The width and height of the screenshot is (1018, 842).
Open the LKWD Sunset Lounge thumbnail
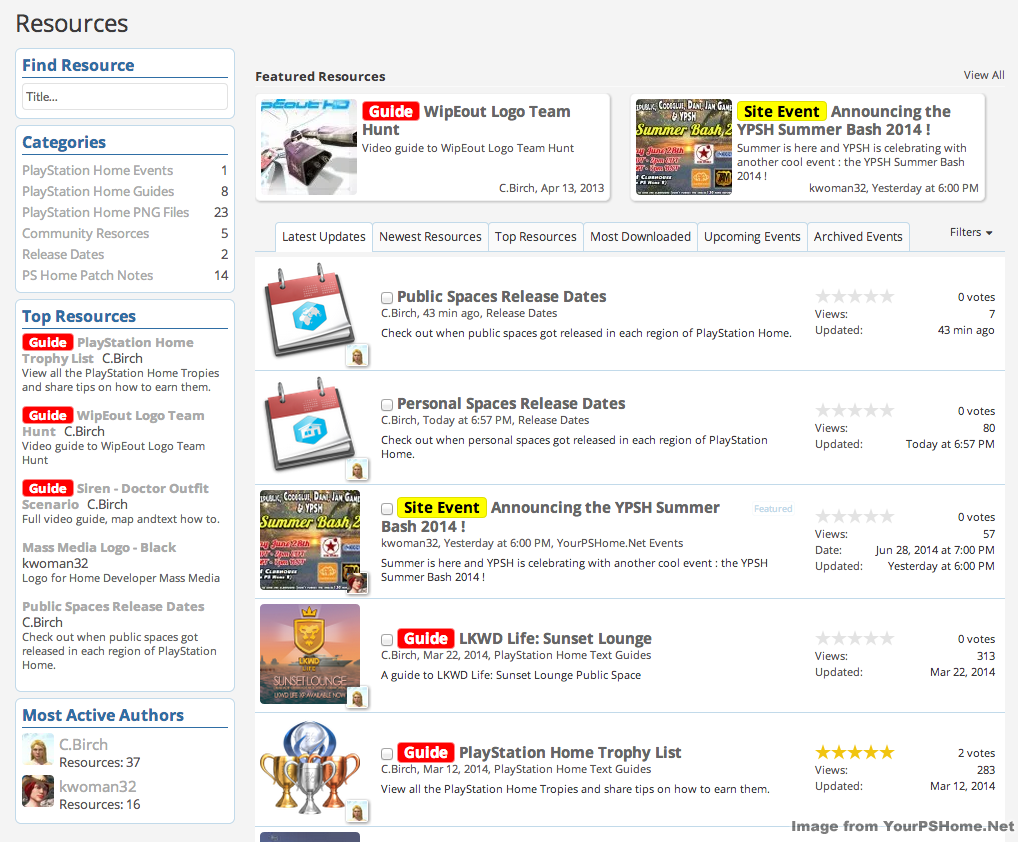tap(310, 654)
